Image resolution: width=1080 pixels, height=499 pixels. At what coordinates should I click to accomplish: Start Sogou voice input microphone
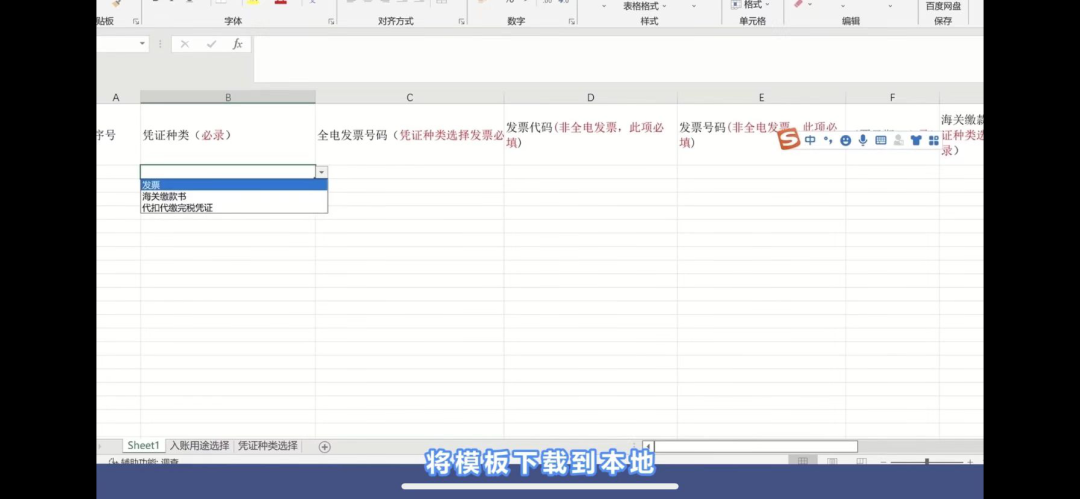(x=863, y=141)
